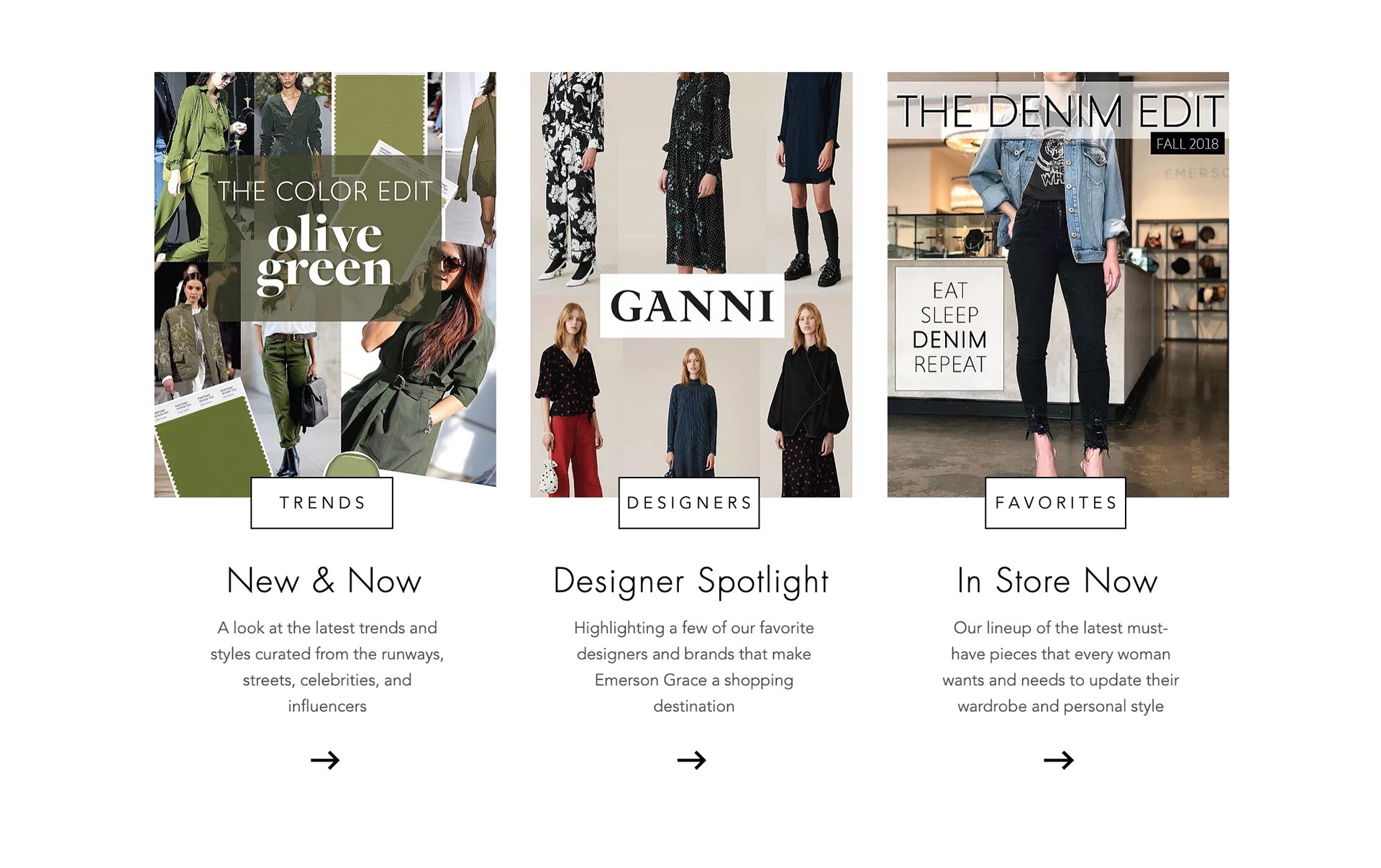This screenshot has height=868, width=1381.
Task: Select the olive green Color Edit image
Action: coord(325,284)
